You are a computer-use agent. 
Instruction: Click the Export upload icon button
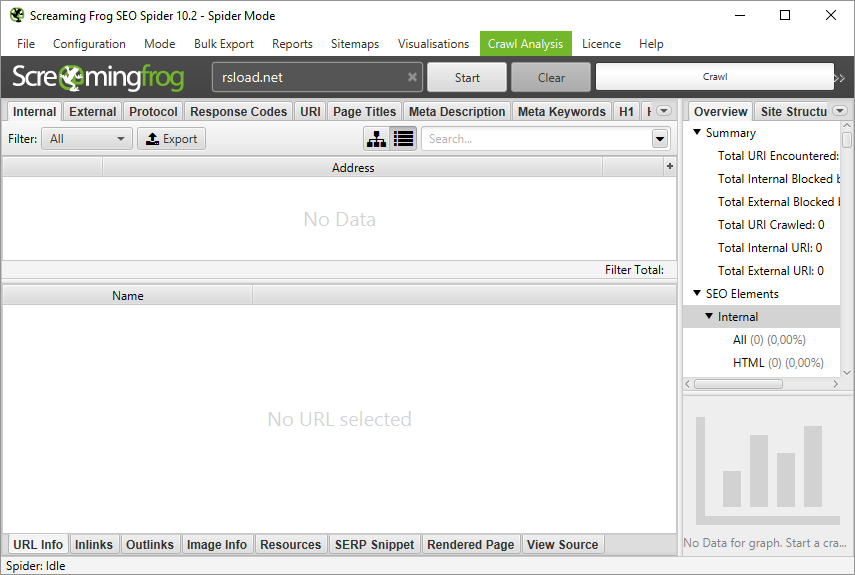pos(171,139)
